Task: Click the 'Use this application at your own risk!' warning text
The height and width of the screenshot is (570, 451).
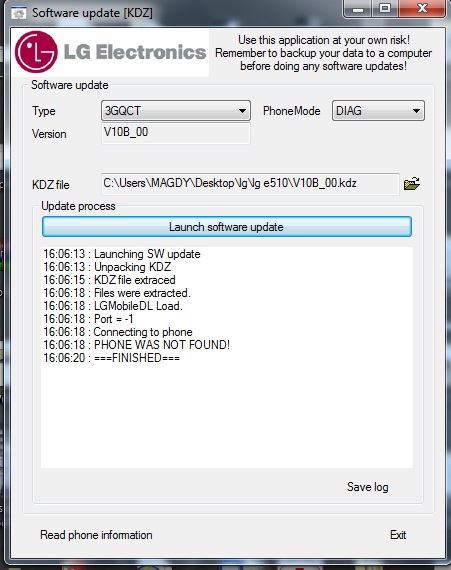Action: click(324, 40)
